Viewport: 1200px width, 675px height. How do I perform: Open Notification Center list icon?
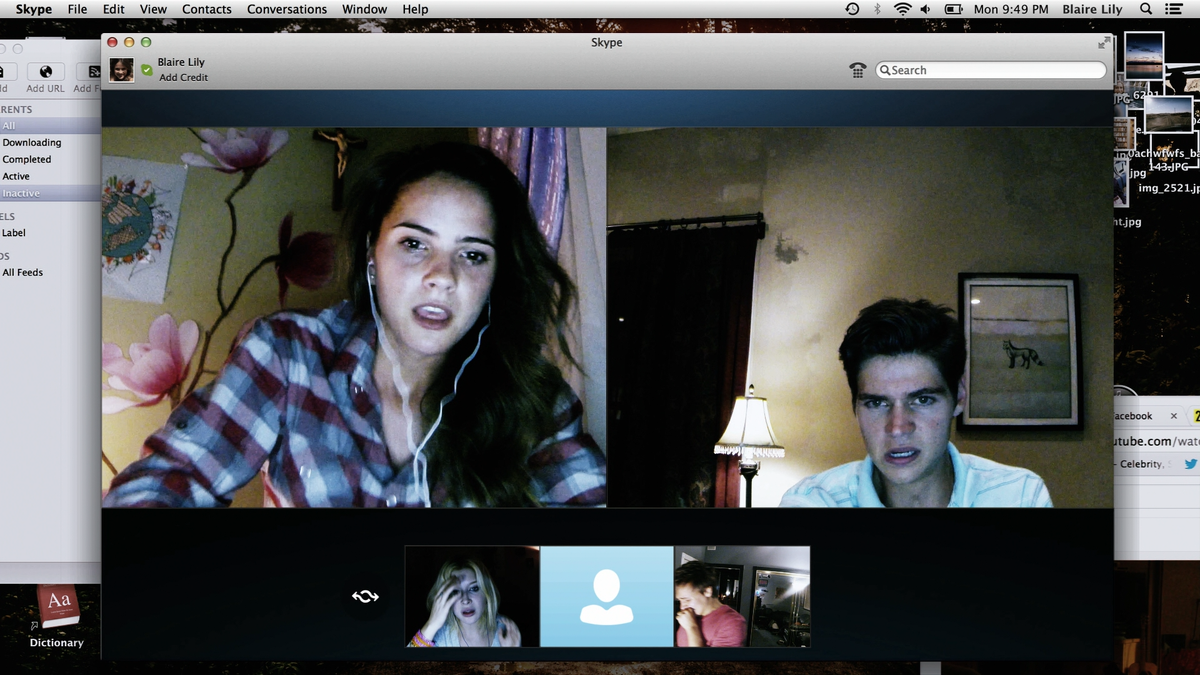coord(1174,9)
